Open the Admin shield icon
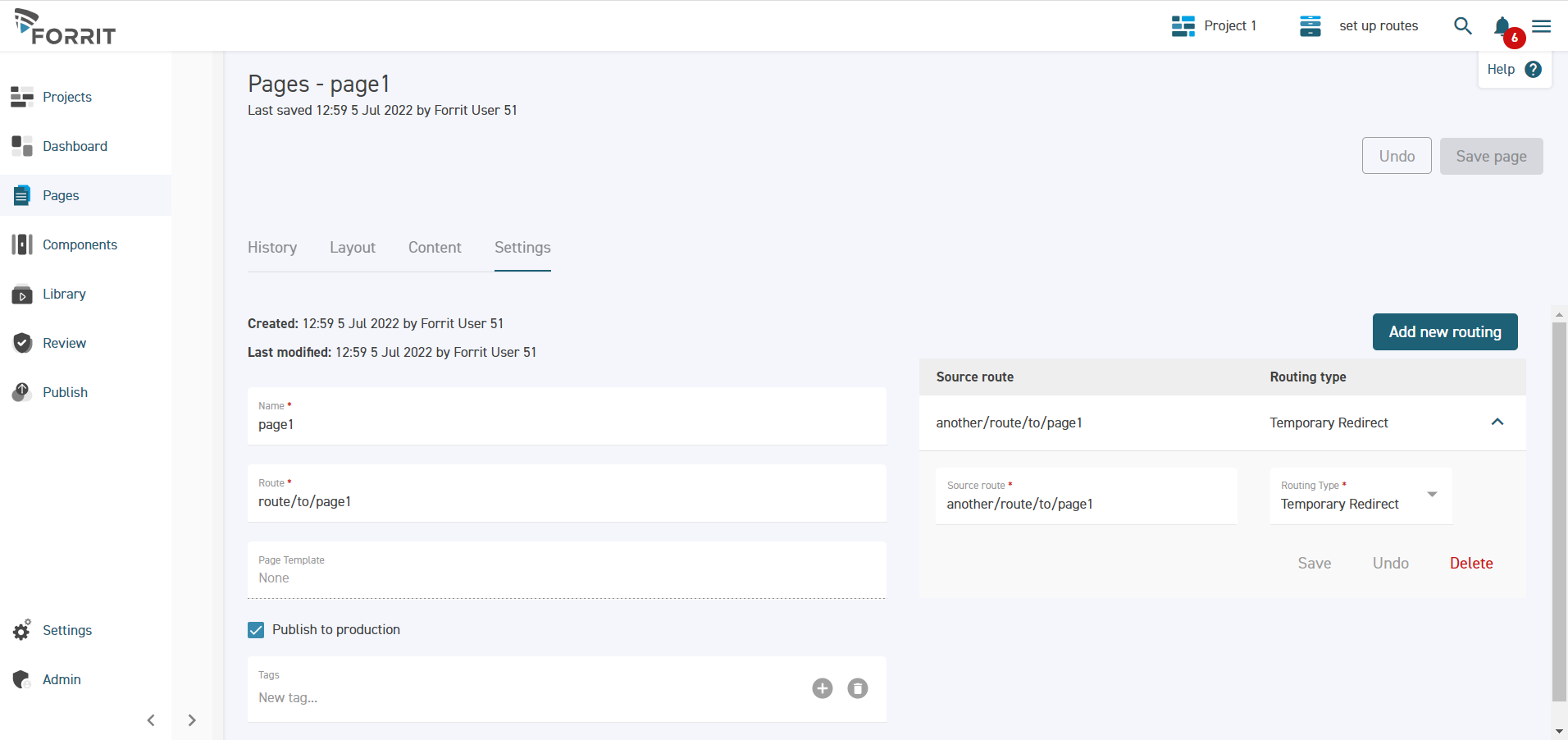This screenshot has width=1568, height=740. coord(22,679)
